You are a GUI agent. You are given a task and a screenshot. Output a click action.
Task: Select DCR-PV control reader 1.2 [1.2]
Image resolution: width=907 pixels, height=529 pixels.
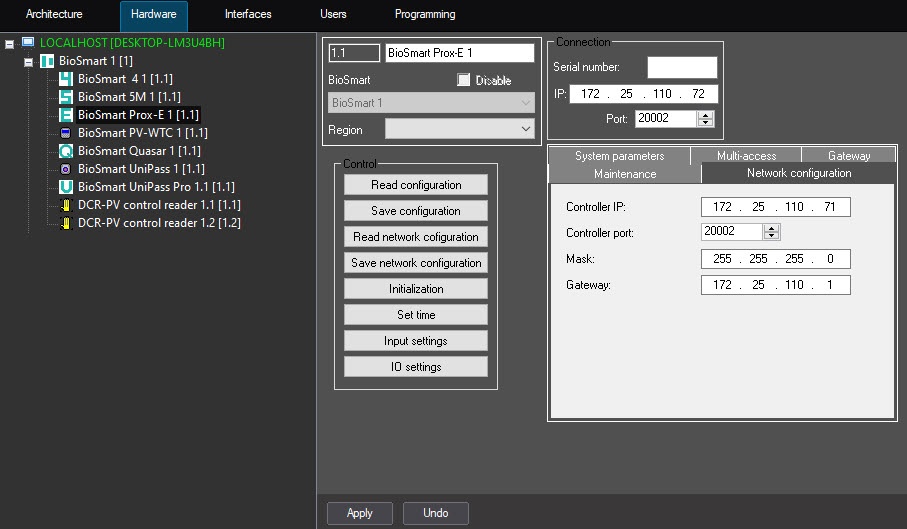click(159, 223)
